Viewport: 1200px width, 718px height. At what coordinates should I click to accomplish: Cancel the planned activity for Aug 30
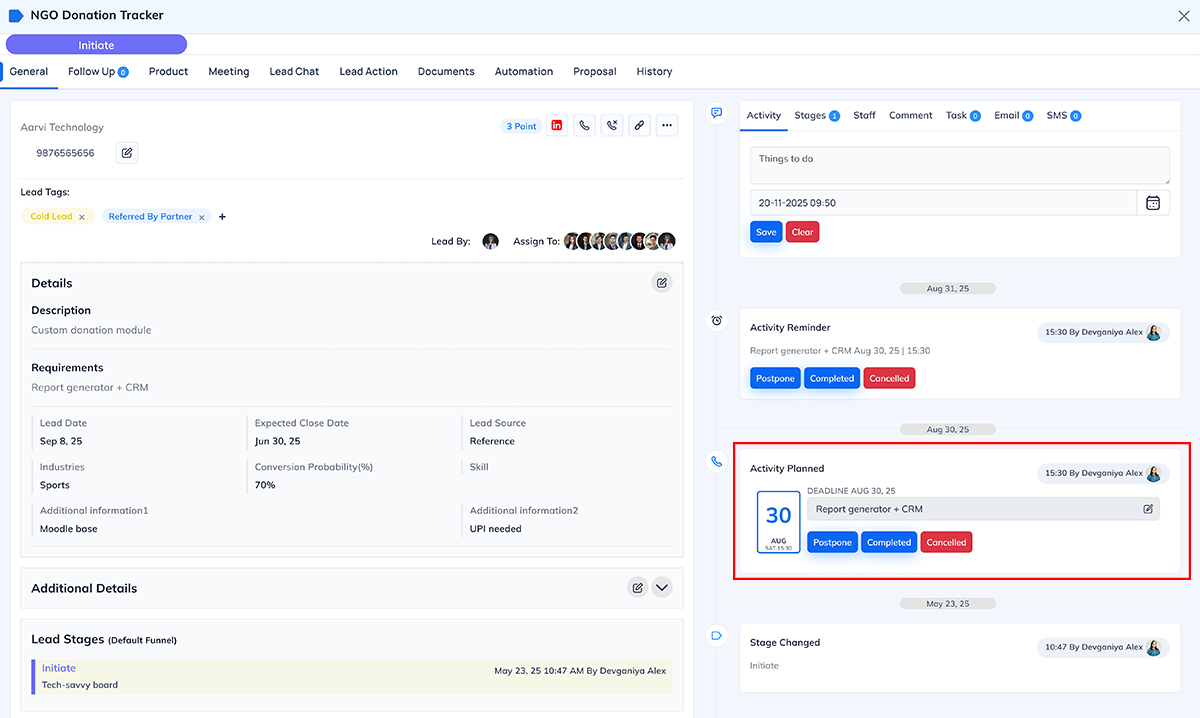946,543
